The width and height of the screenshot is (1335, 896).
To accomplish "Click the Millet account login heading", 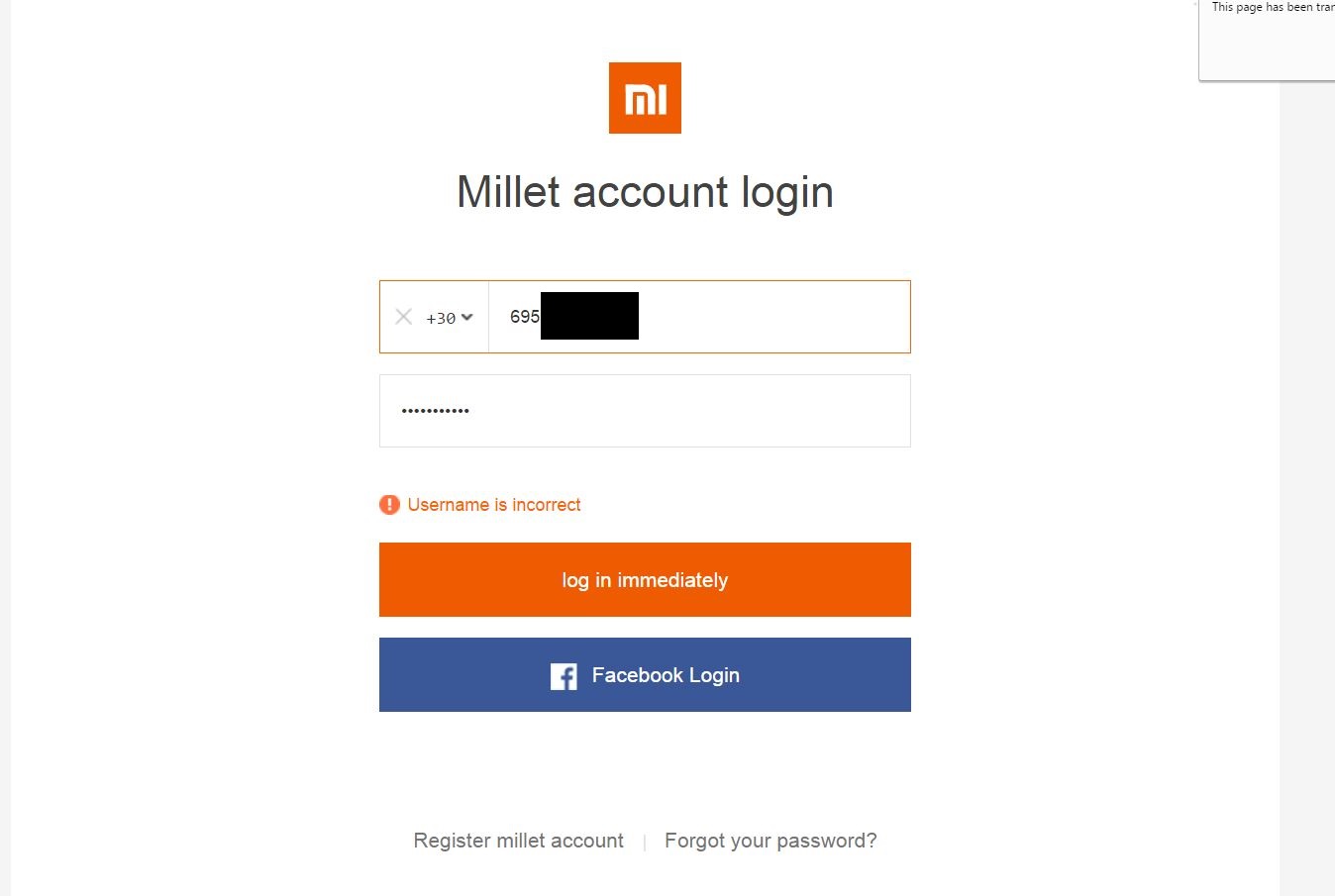I will click(645, 192).
